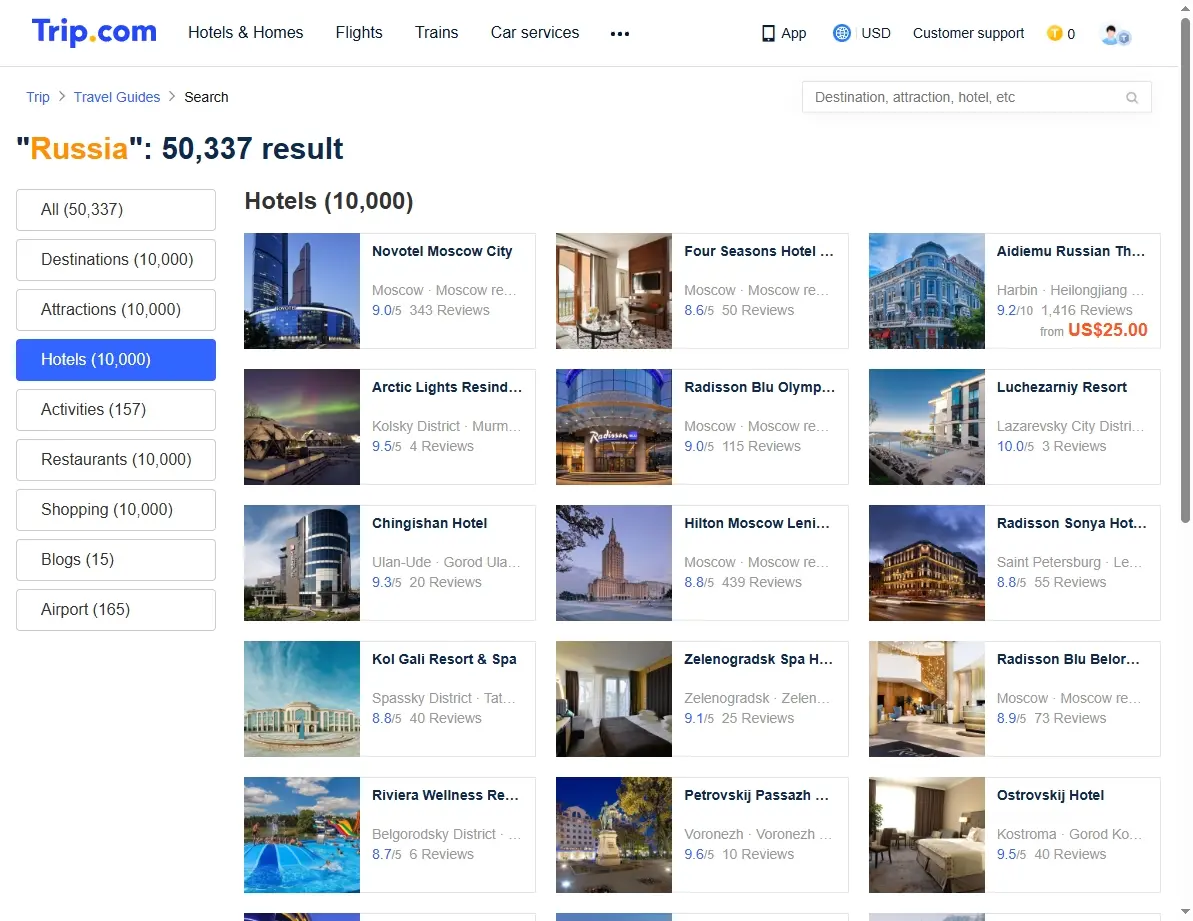Click 439 Reviews text
Image resolution: width=1193 pixels, height=921 pixels.
762,583
